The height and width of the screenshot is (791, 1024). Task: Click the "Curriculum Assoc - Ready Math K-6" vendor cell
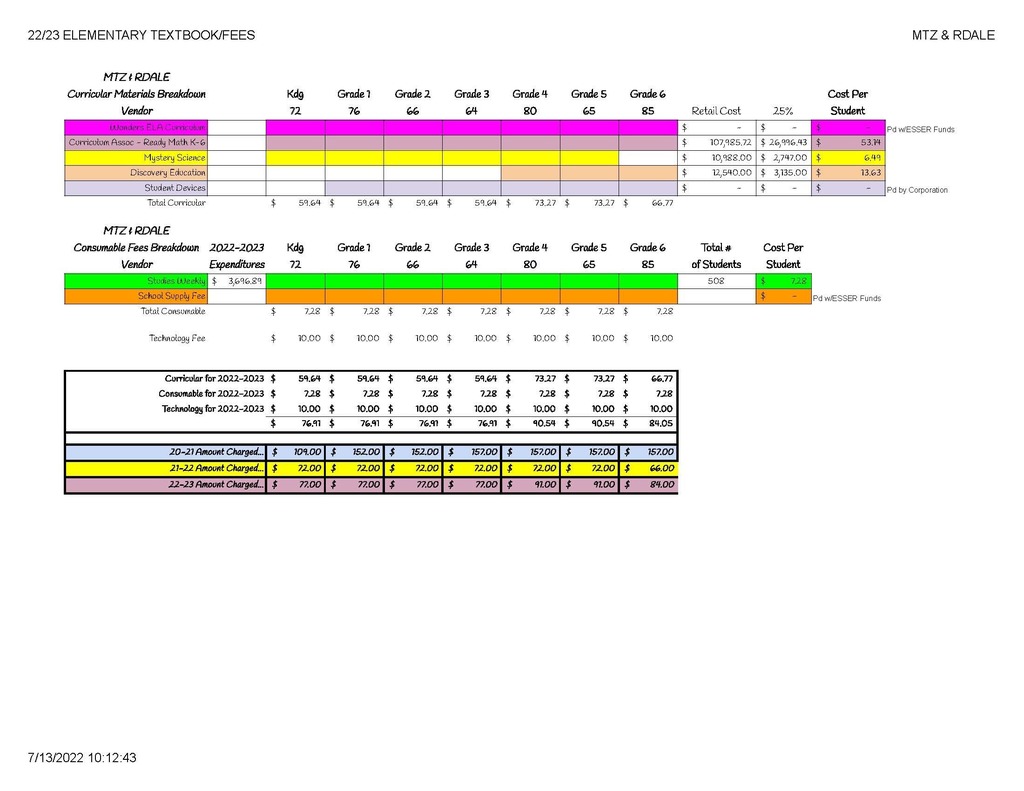tap(136, 142)
